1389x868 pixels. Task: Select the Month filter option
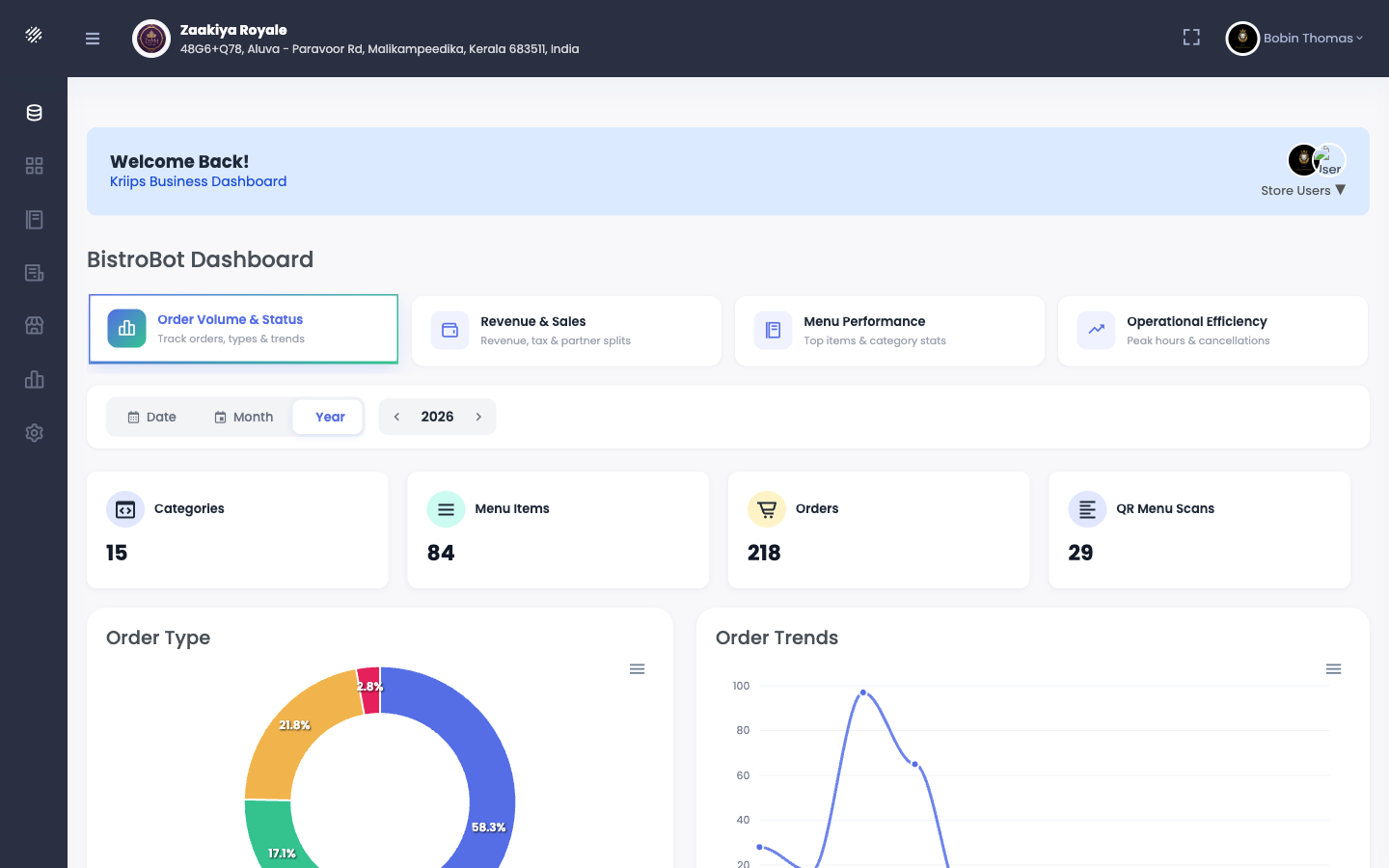click(x=244, y=417)
